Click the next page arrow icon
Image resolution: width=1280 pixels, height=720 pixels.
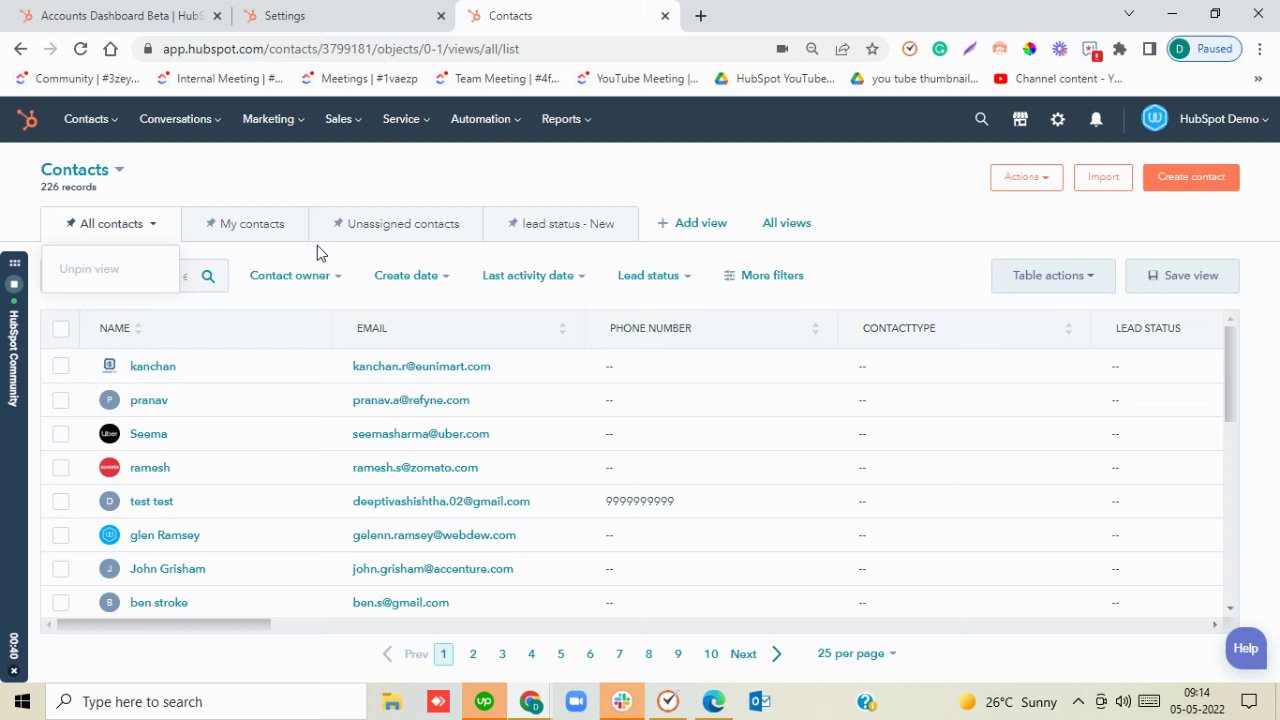tap(776, 654)
